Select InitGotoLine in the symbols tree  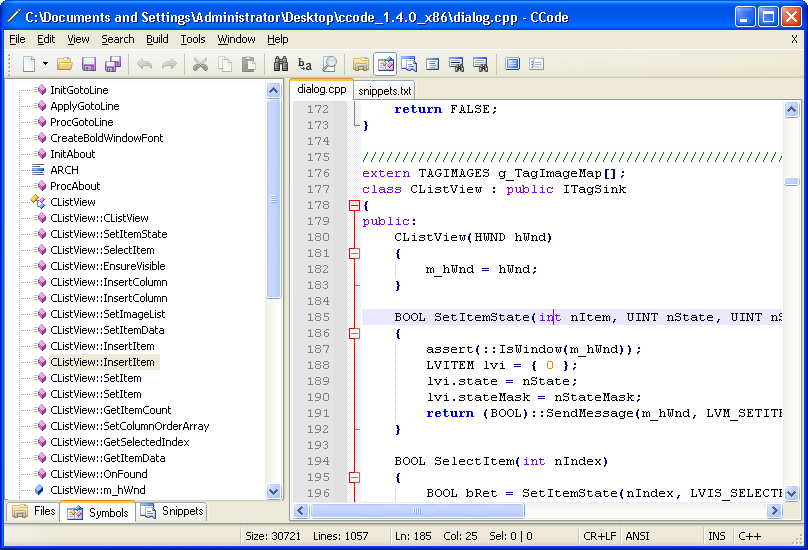[79, 90]
